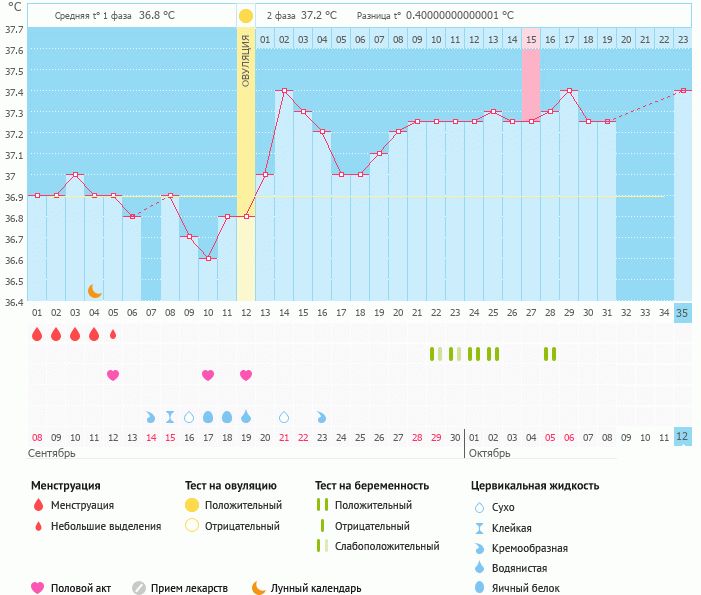The height and width of the screenshot is (595, 701).
Task: Click the pregnancy test marker on cycle day 28
Action: pos(549,354)
